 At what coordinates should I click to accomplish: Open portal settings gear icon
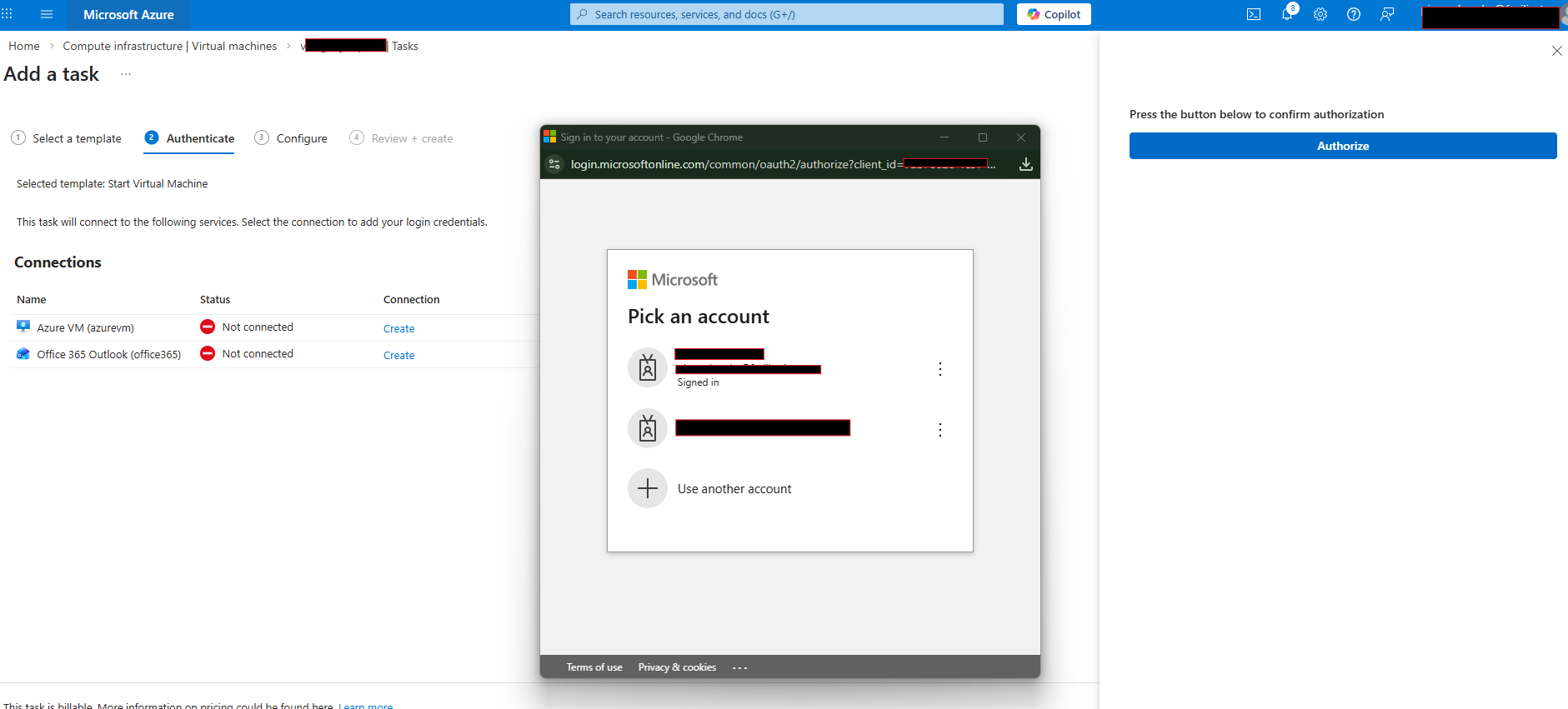(x=1320, y=14)
